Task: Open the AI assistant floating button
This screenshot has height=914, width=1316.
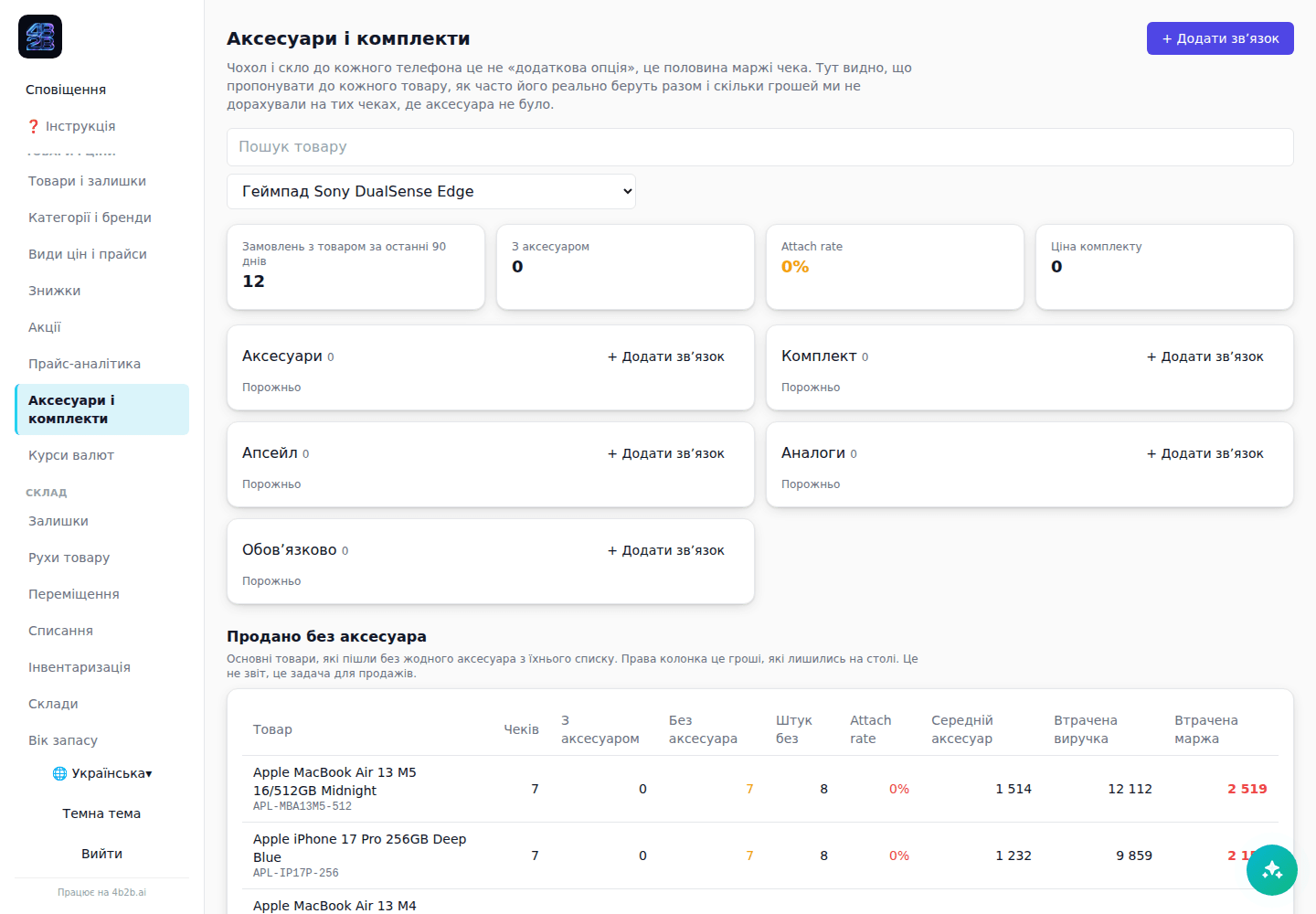Action: click(x=1272, y=870)
